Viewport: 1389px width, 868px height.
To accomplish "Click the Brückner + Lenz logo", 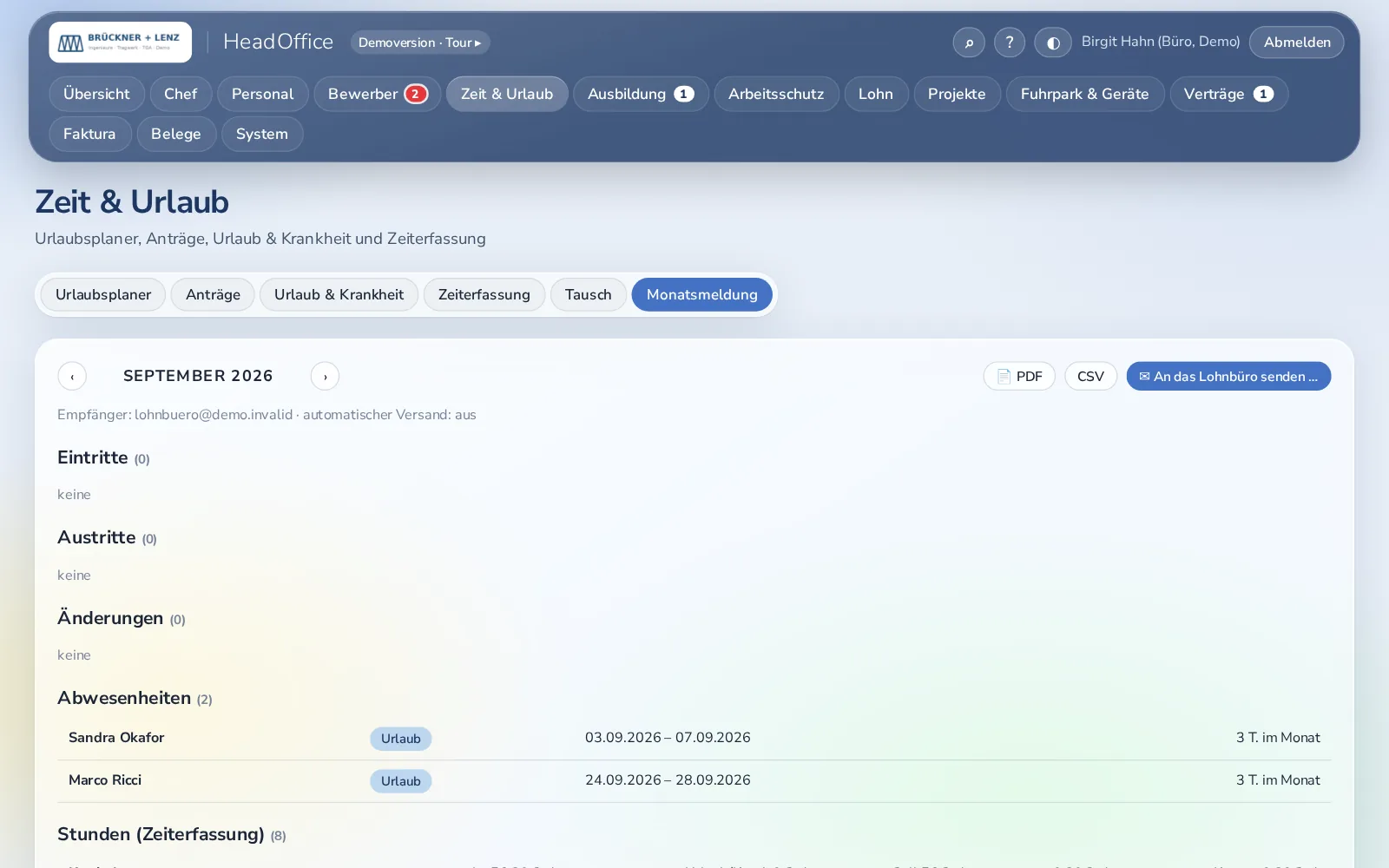I will [x=120, y=42].
